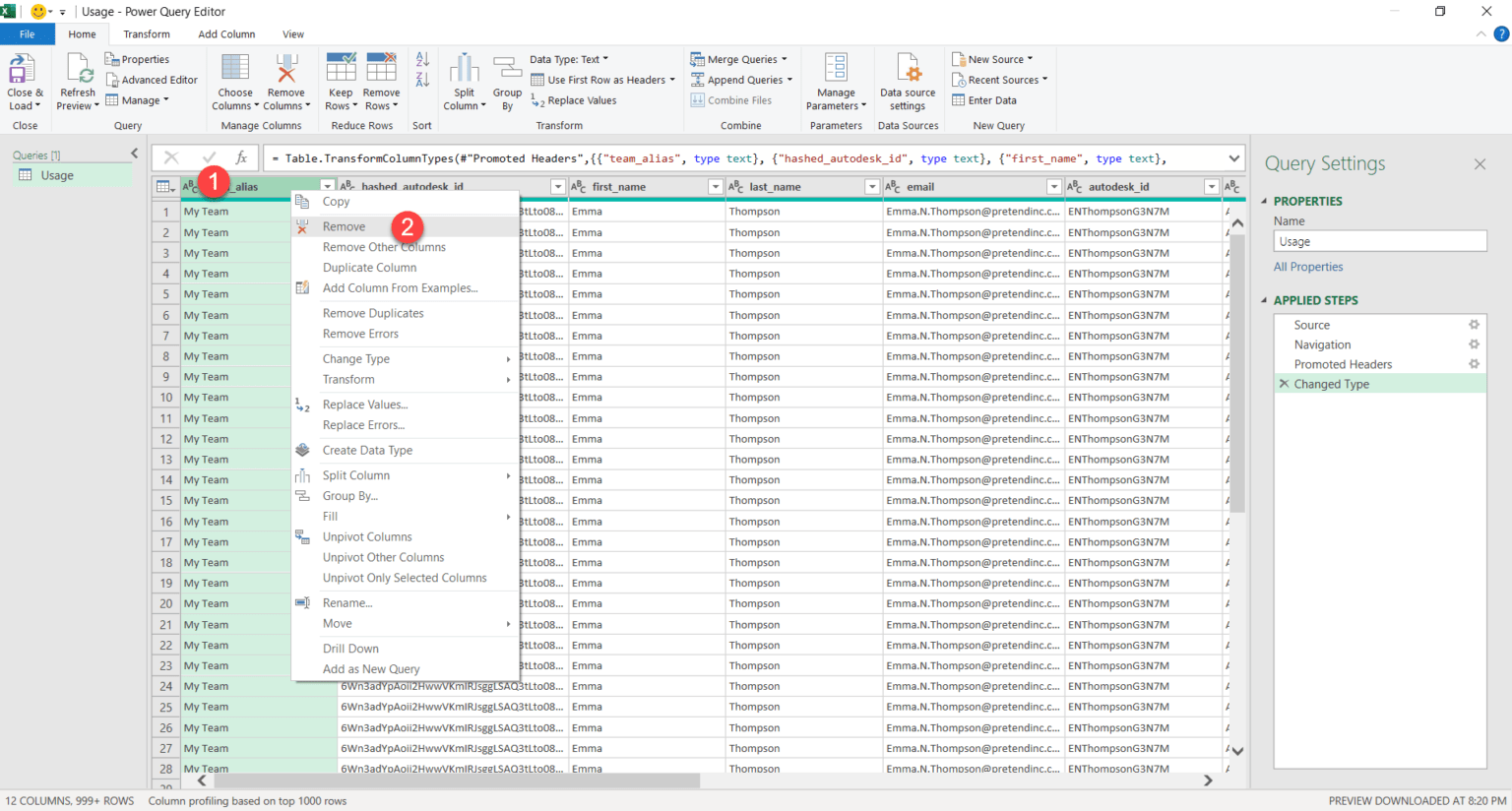Click the query Name field showing Usage
This screenshot has height=811, width=1512.
point(1379,241)
